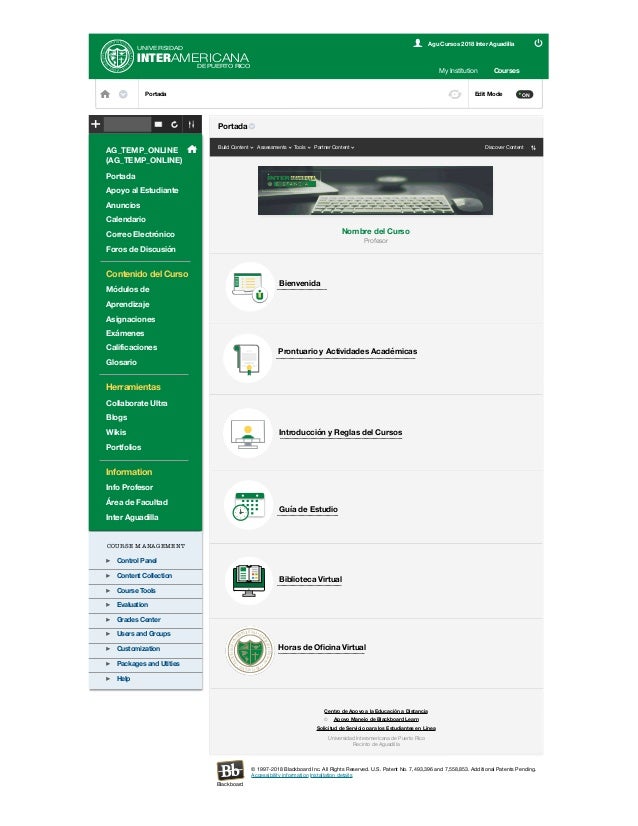The image size is (638, 826).
Task: Switch Edit Mode ON toggle
Action: click(x=524, y=94)
